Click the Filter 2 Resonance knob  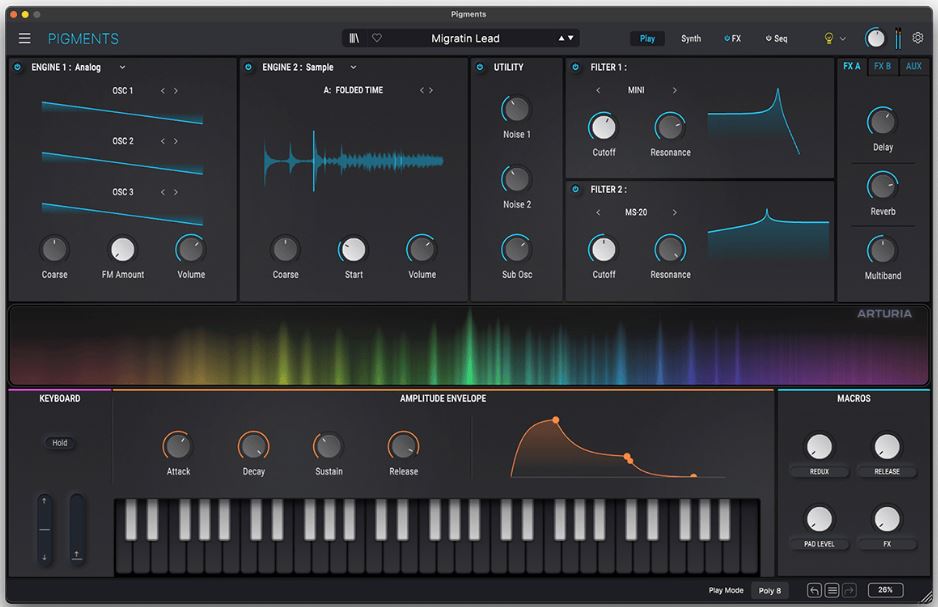[x=670, y=249]
